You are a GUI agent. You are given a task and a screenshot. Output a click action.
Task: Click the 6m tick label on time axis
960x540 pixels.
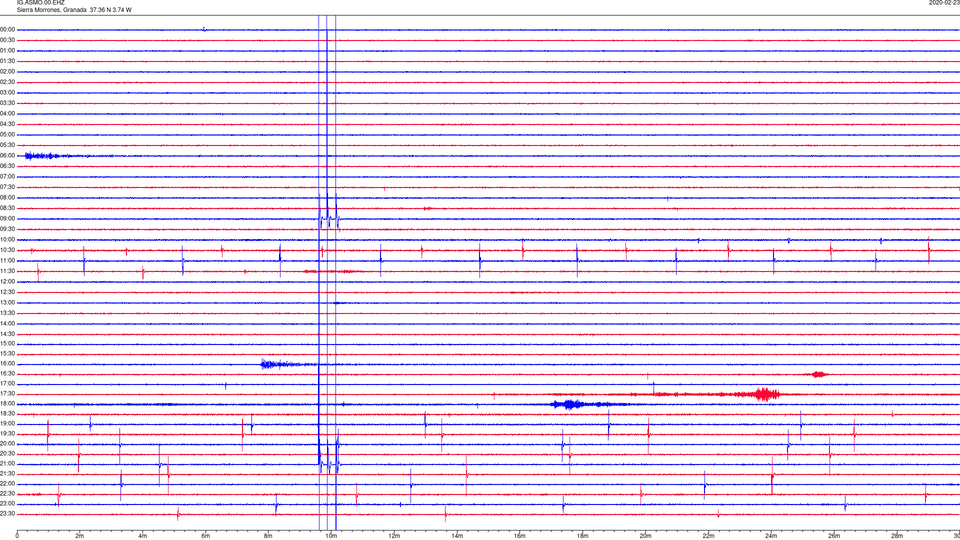[x=206, y=536]
